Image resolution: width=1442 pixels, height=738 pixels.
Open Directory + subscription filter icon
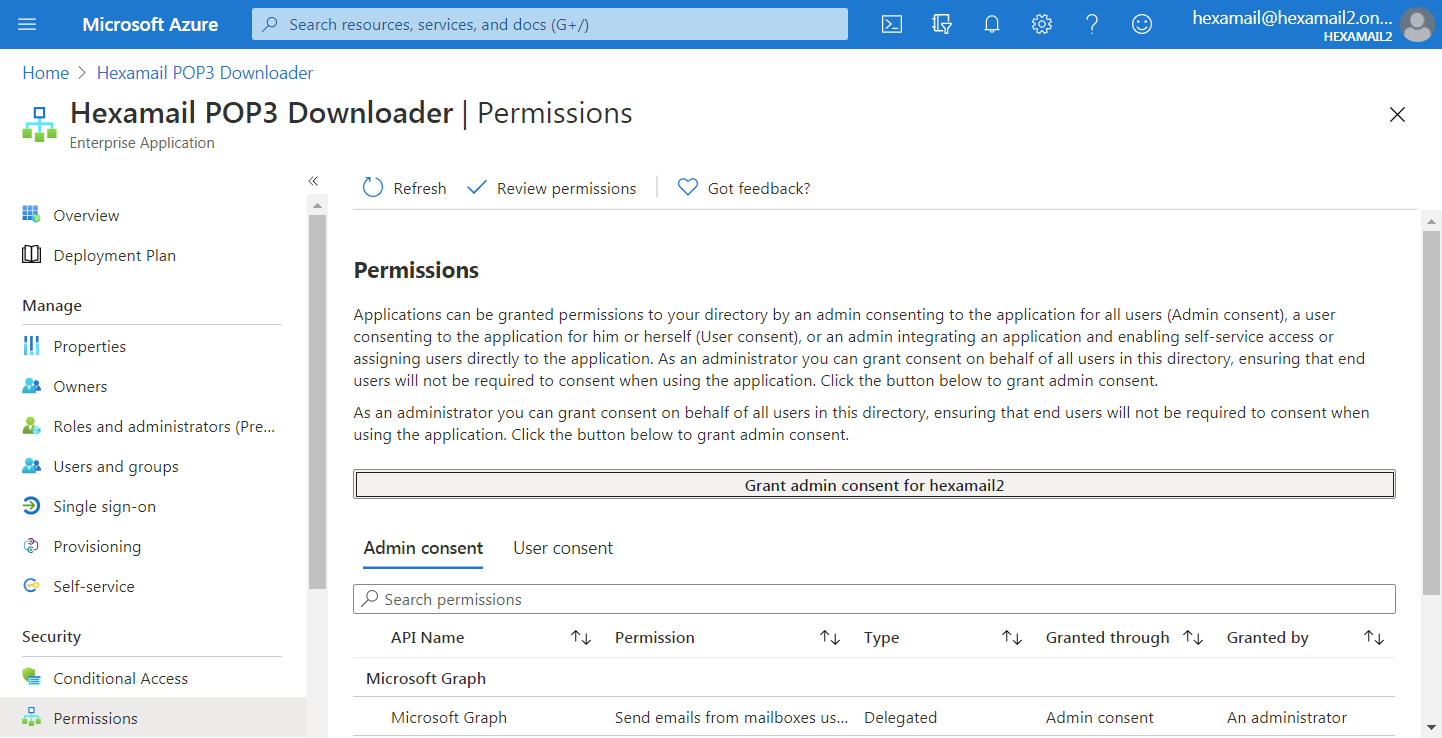(x=941, y=24)
